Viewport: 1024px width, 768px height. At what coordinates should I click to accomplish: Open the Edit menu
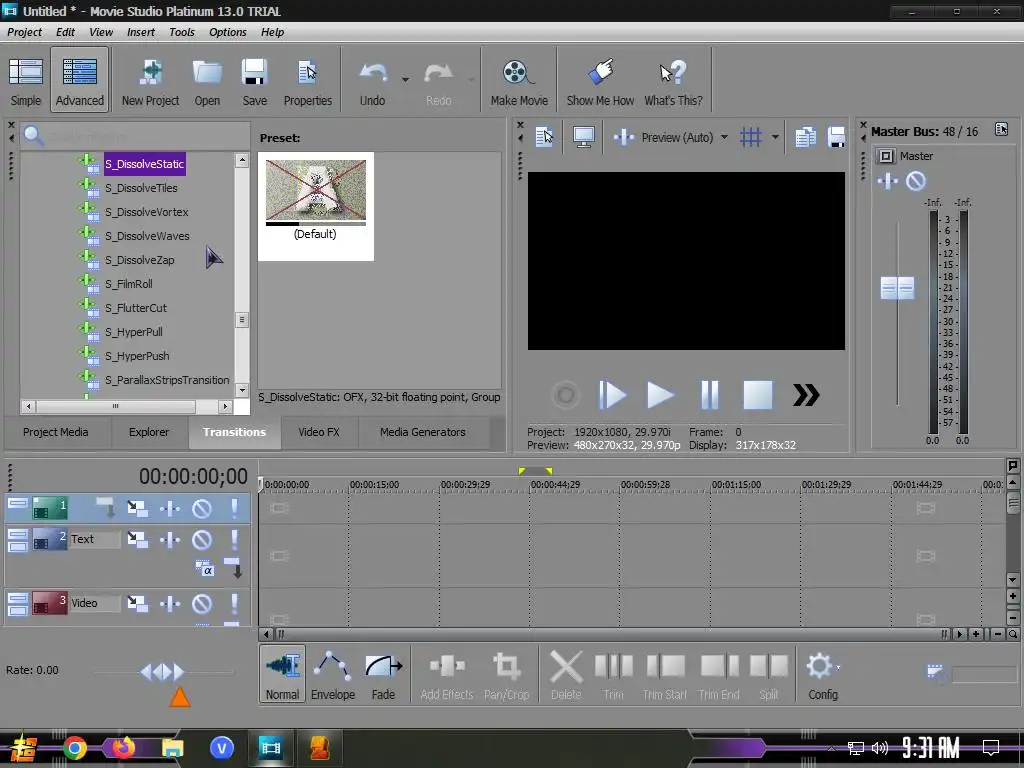(65, 32)
